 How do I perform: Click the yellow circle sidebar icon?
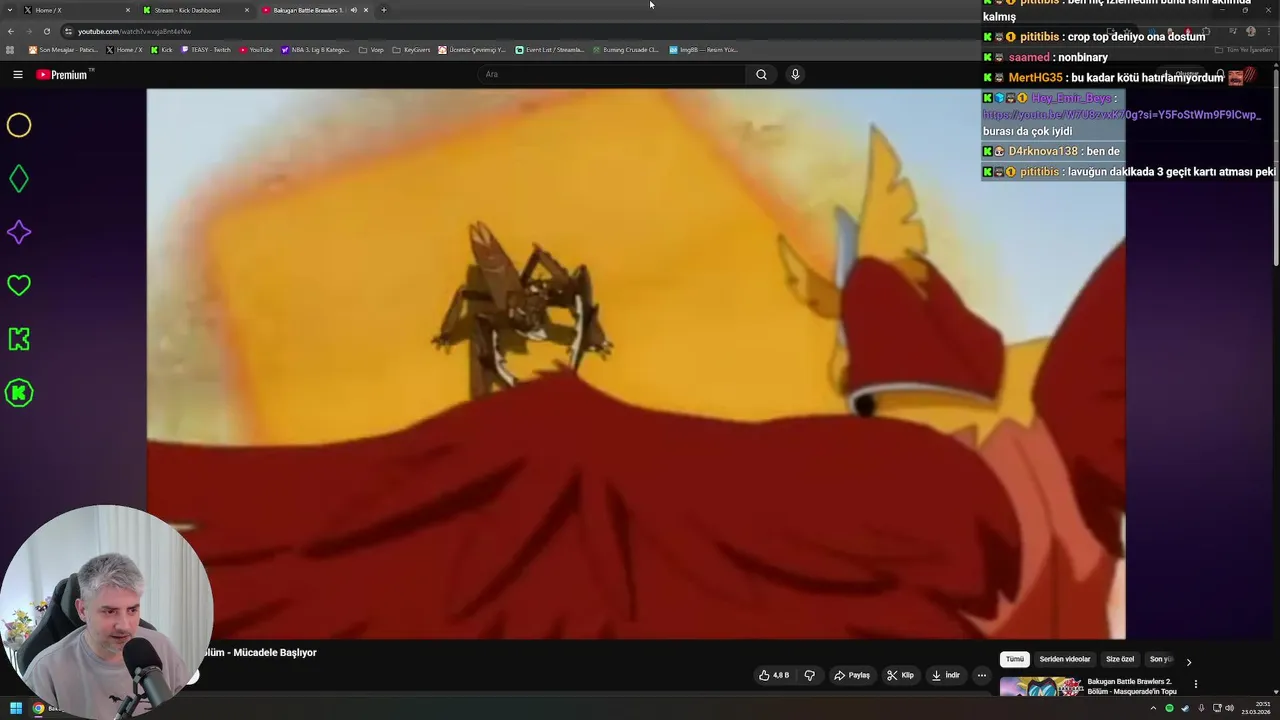(x=19, y=125)
